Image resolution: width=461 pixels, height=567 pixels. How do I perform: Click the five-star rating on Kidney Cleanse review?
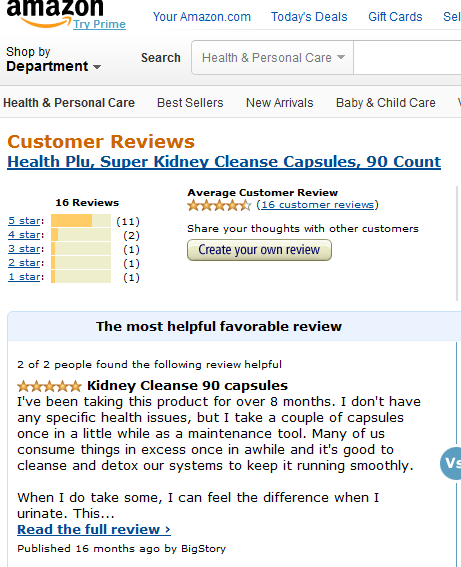pos(49,386)
